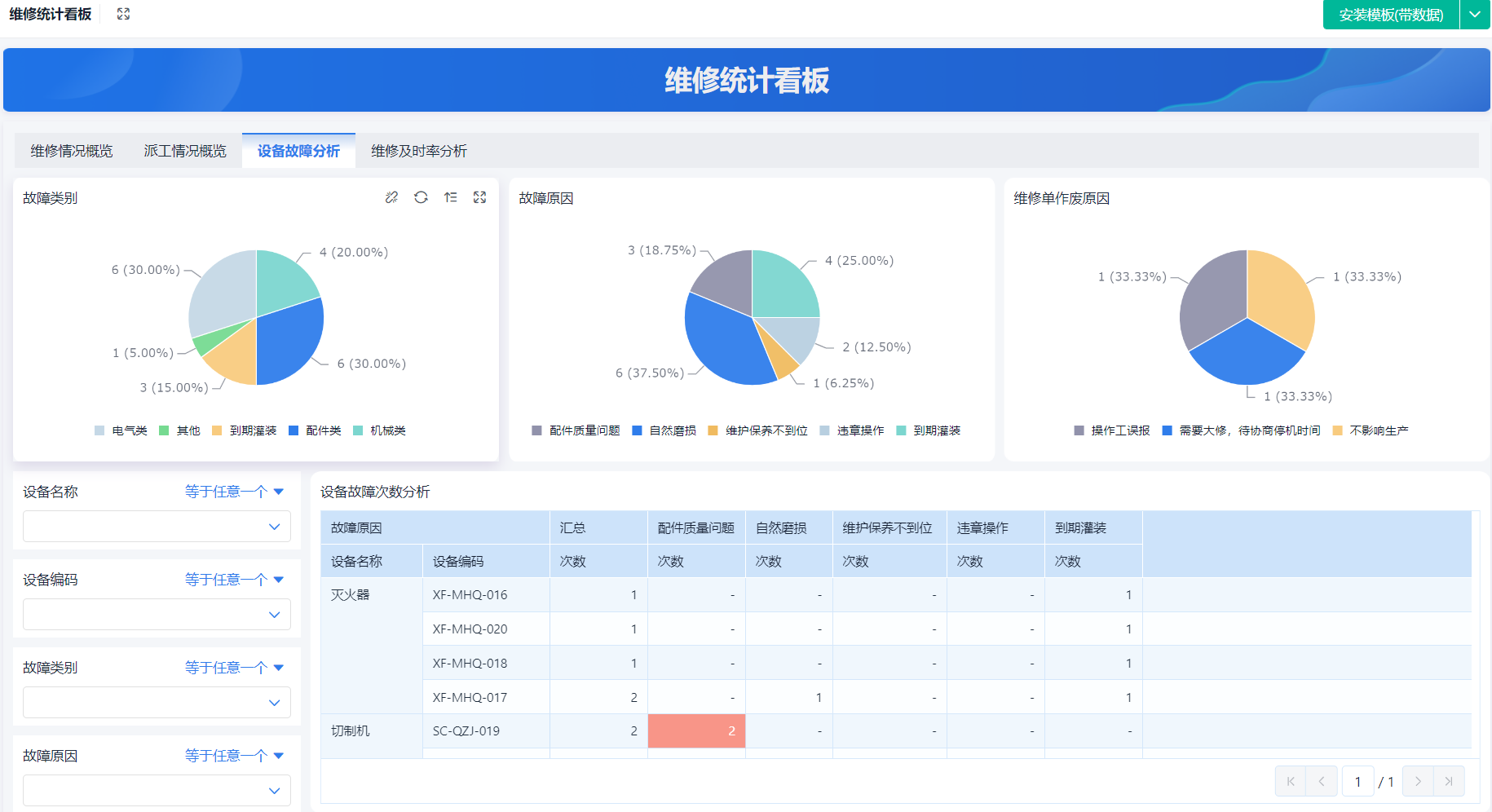This screenshot has height=812, width=1492.
Task: Toggle 配件类 legend item
Action: (x=315, y=430)
